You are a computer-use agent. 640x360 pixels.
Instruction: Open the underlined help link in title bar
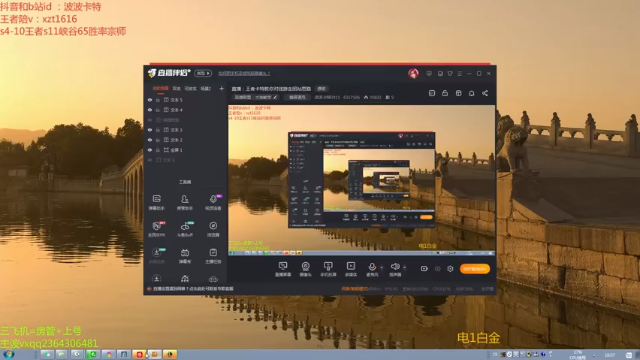244,73
